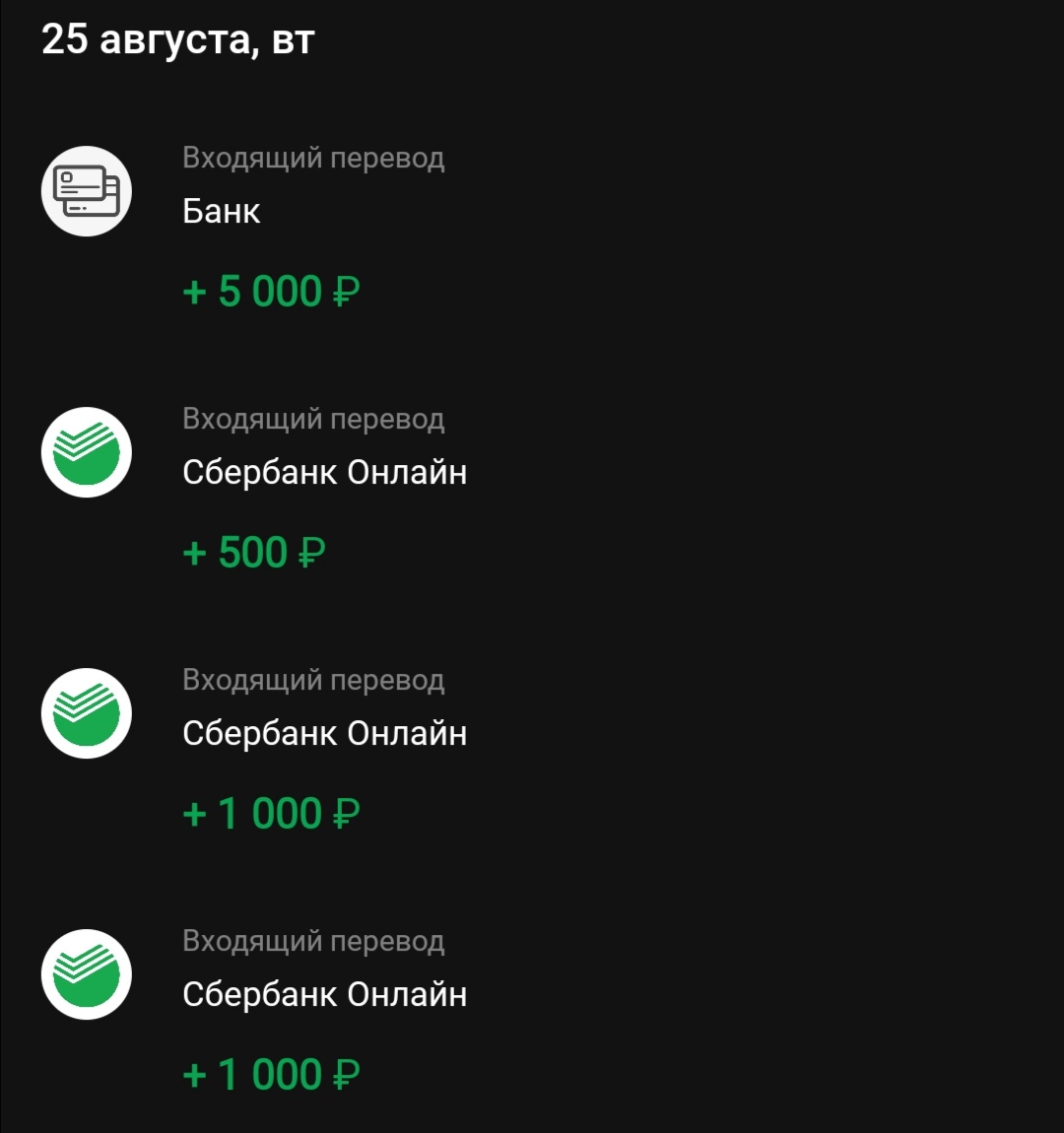Click Входящий перевод label above Банк
Screen dimensions: 1064x1133
pyautogui.click(x=313, y=158)
